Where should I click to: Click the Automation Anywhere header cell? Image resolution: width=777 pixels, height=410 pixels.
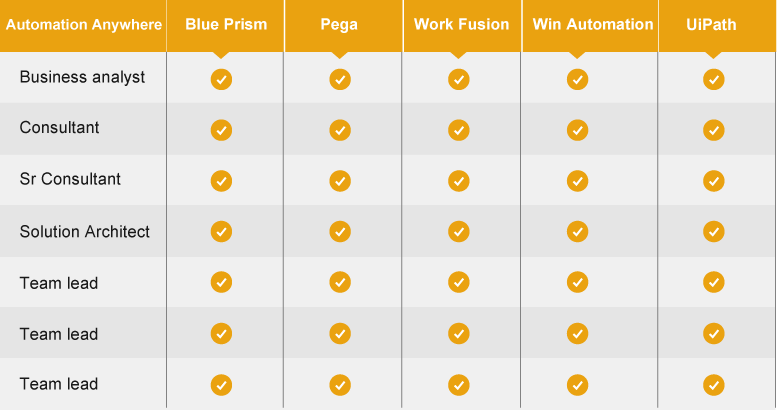click(83, 26)
